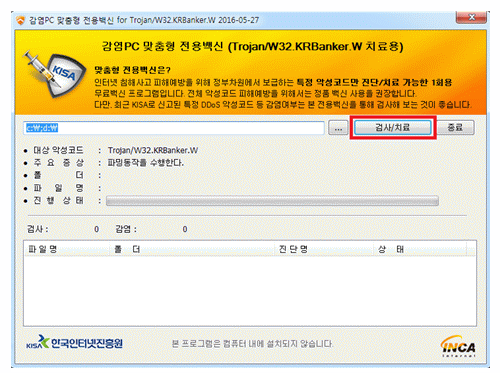Close the window with the X button

pyautogui.click(x=472, y=17)
